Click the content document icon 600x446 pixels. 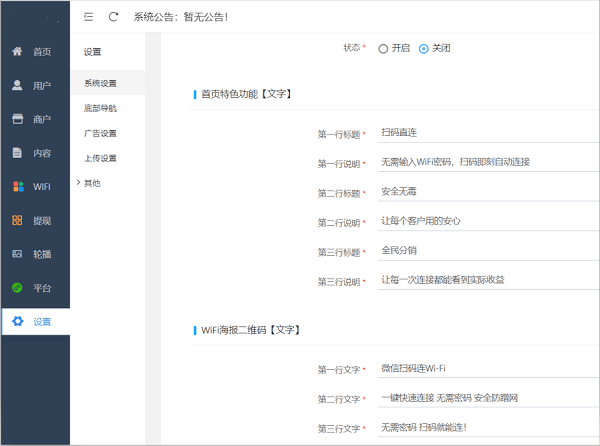click(x=17, y=153)
